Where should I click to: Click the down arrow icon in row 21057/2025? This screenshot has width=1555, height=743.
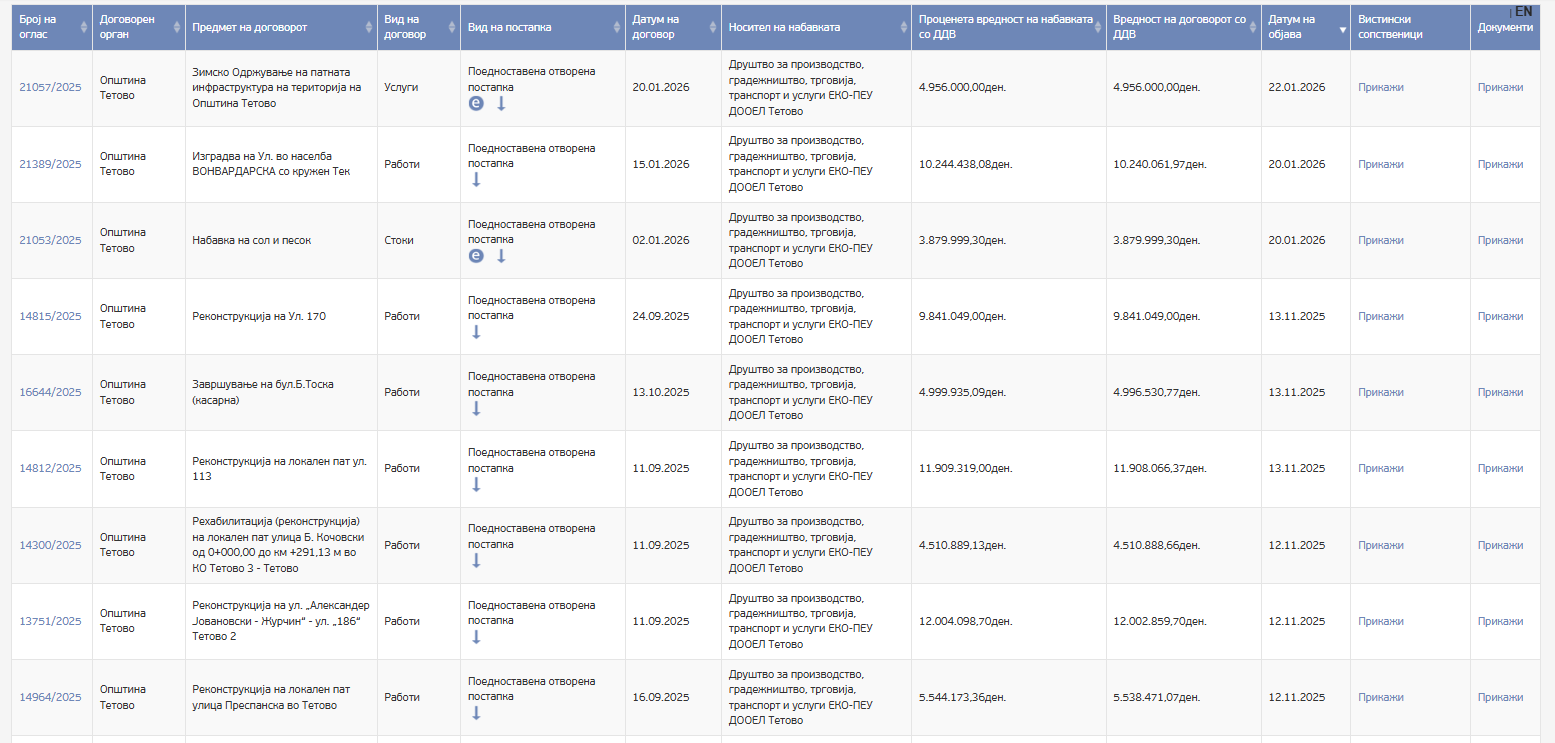click(x=501, y=103)
